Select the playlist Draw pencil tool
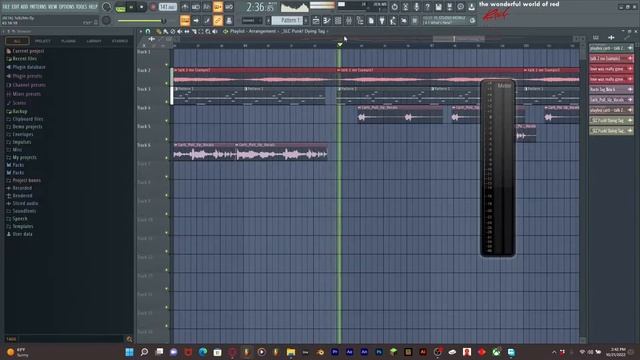 click(x=159, y=31)
